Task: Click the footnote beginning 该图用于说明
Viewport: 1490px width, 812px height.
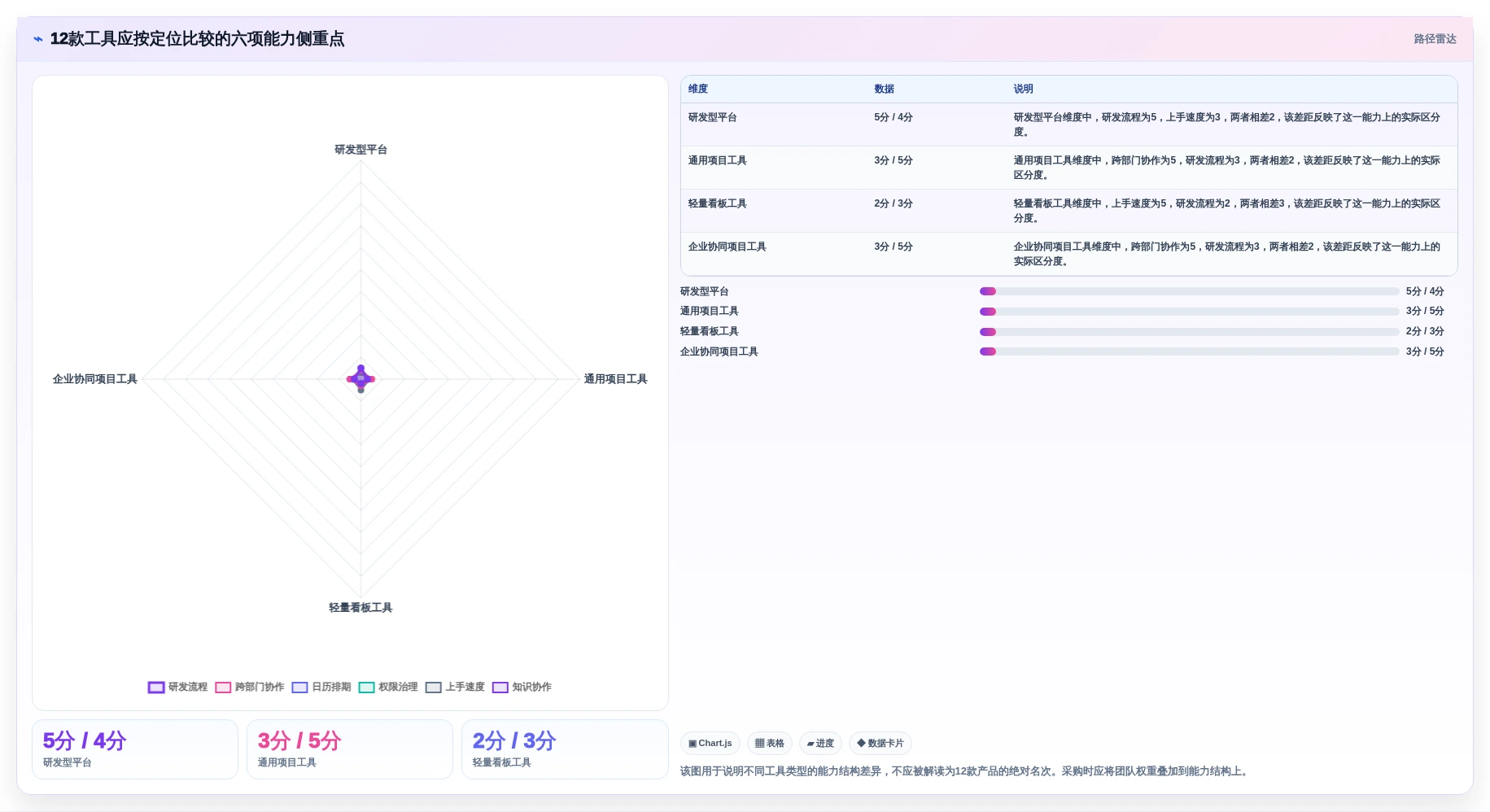Action: coord(965,771)
